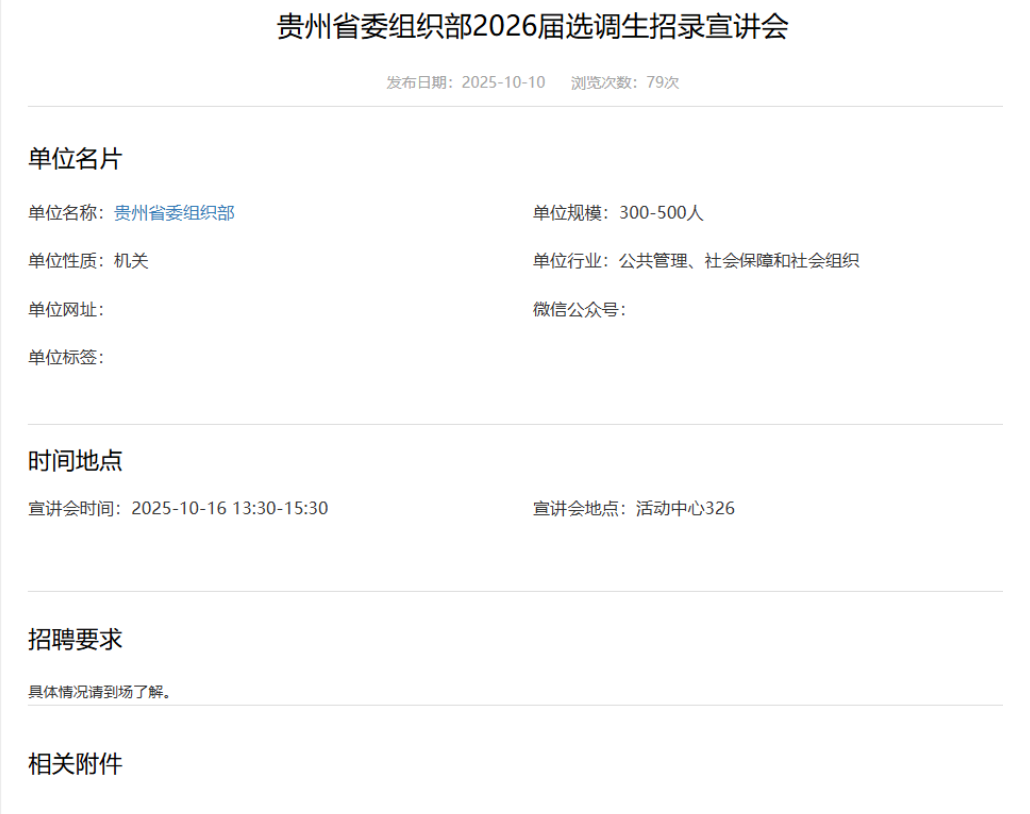1030x814 pixels.
Task: Open the 贵州省委组织部 unit name link
Action: (174, 213)
